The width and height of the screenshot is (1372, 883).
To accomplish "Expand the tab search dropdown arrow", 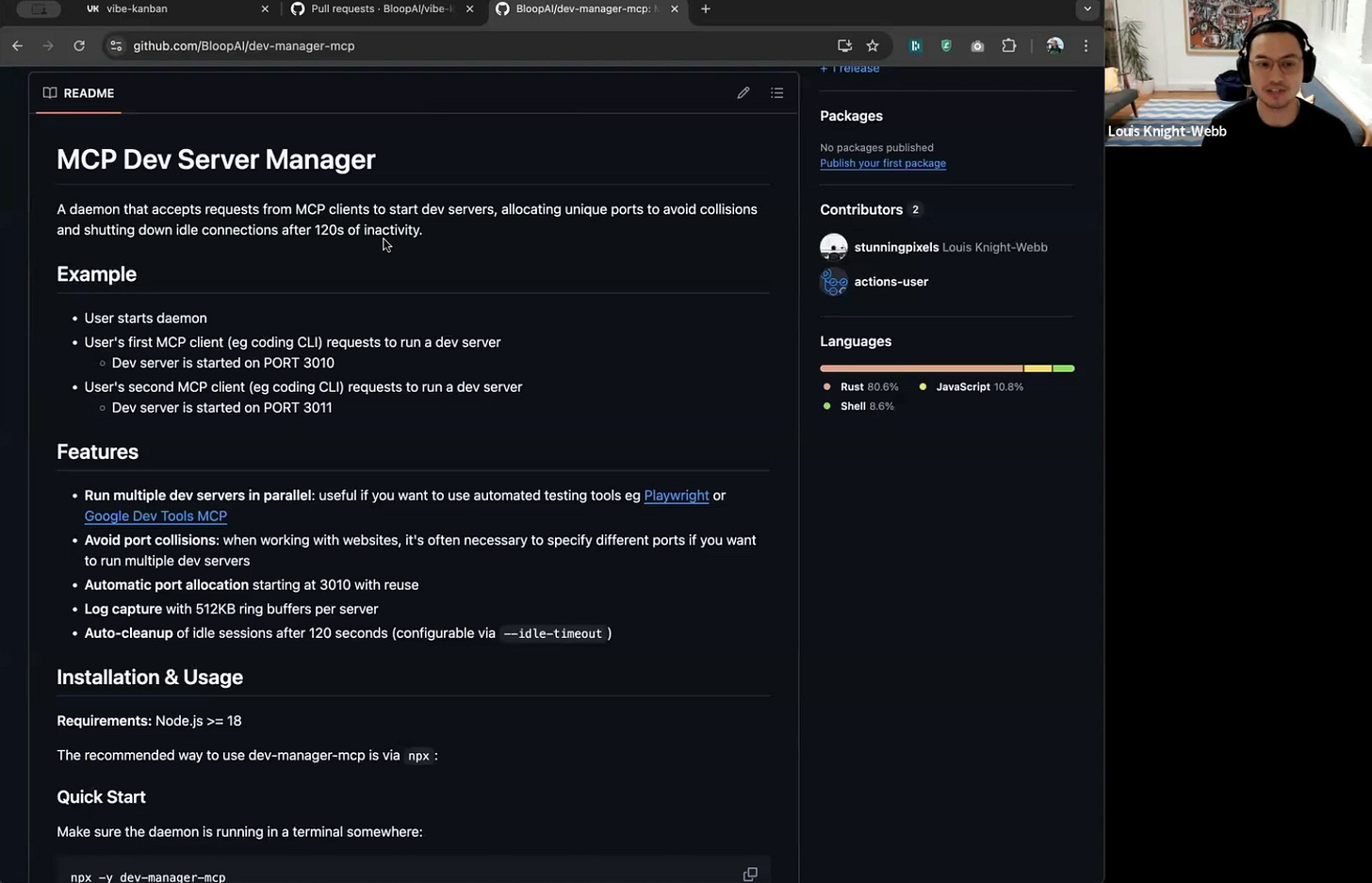I will [x=1087, y=8].
